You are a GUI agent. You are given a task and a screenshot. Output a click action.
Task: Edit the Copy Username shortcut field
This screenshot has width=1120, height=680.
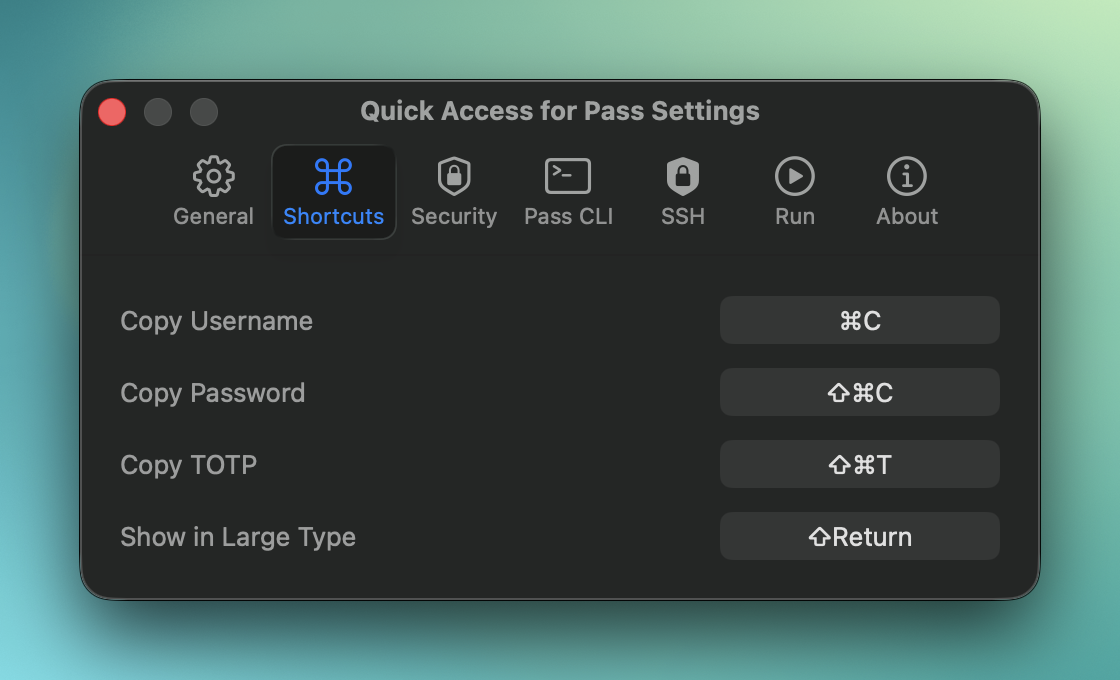click(859, 321)
